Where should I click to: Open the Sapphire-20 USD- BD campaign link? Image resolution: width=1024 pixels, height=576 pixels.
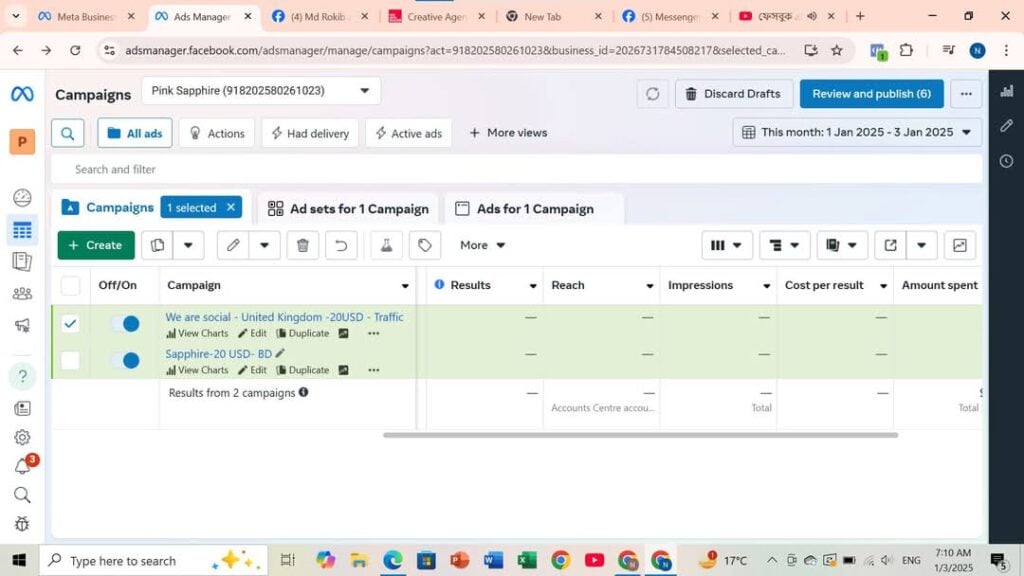[218, 354]
